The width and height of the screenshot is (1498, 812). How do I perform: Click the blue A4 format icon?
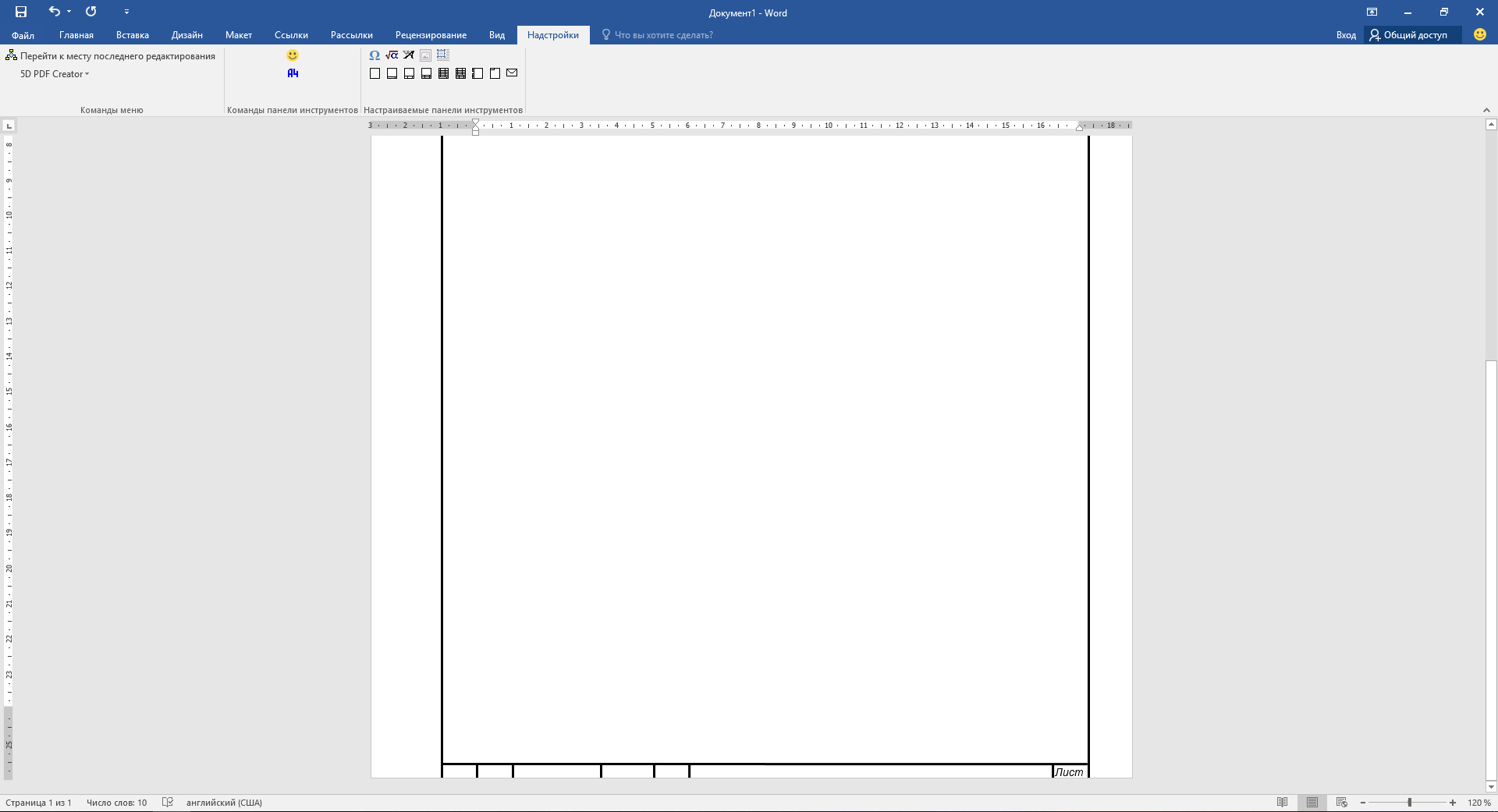tap(293, 73)
